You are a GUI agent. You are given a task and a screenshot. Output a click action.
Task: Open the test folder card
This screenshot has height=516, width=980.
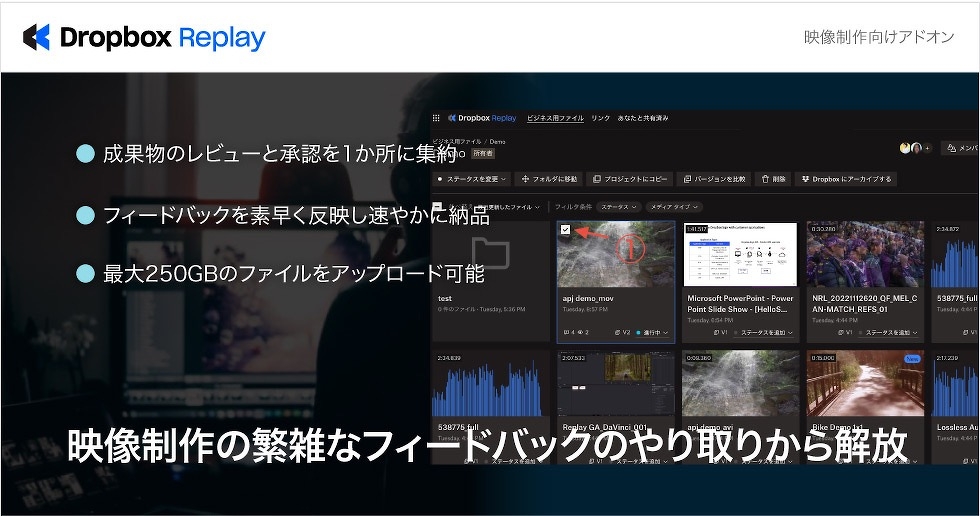(491, 281)
